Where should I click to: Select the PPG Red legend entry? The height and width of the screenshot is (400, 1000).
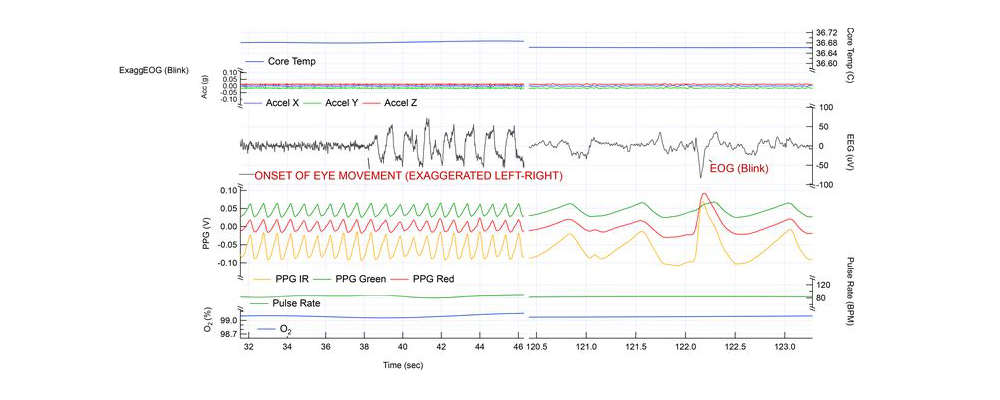tap(434, 279)
